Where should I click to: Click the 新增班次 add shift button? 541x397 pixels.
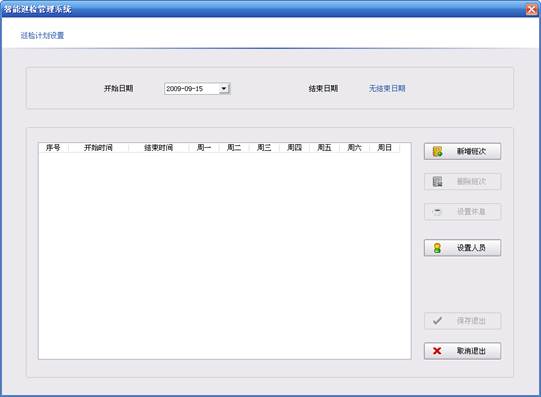coord(462,151)
